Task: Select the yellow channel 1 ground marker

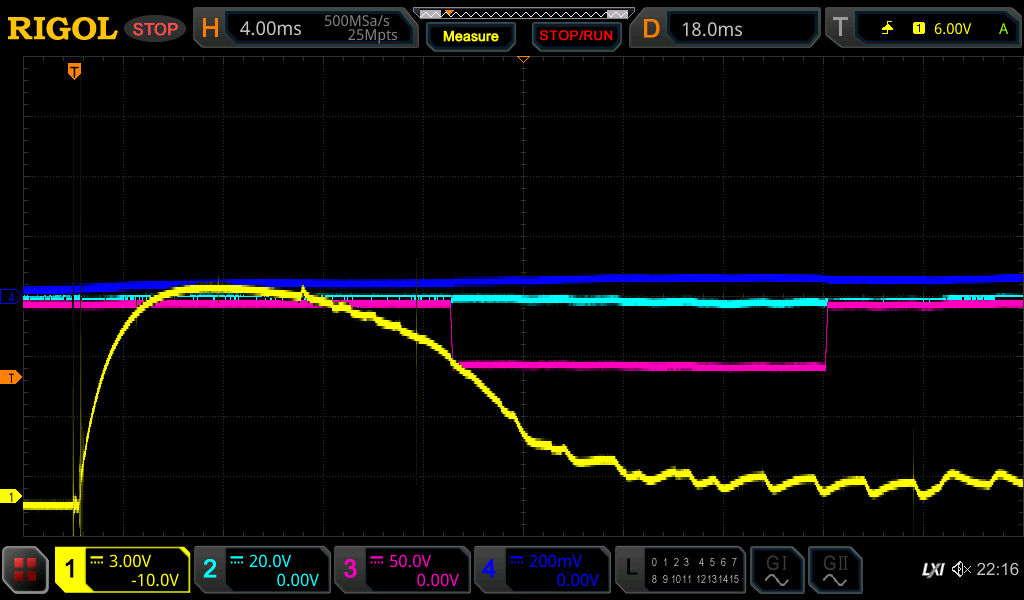Action: tap(12, 496)
